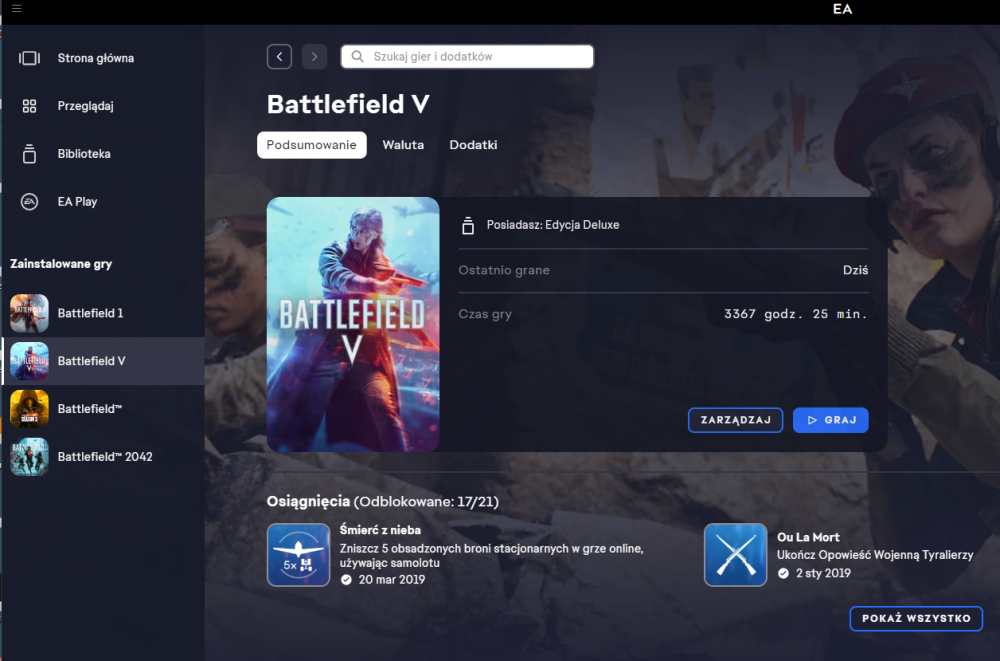Click the Strona główna home icon
This screenshot has width=1000, height=661.
[29, 58]
